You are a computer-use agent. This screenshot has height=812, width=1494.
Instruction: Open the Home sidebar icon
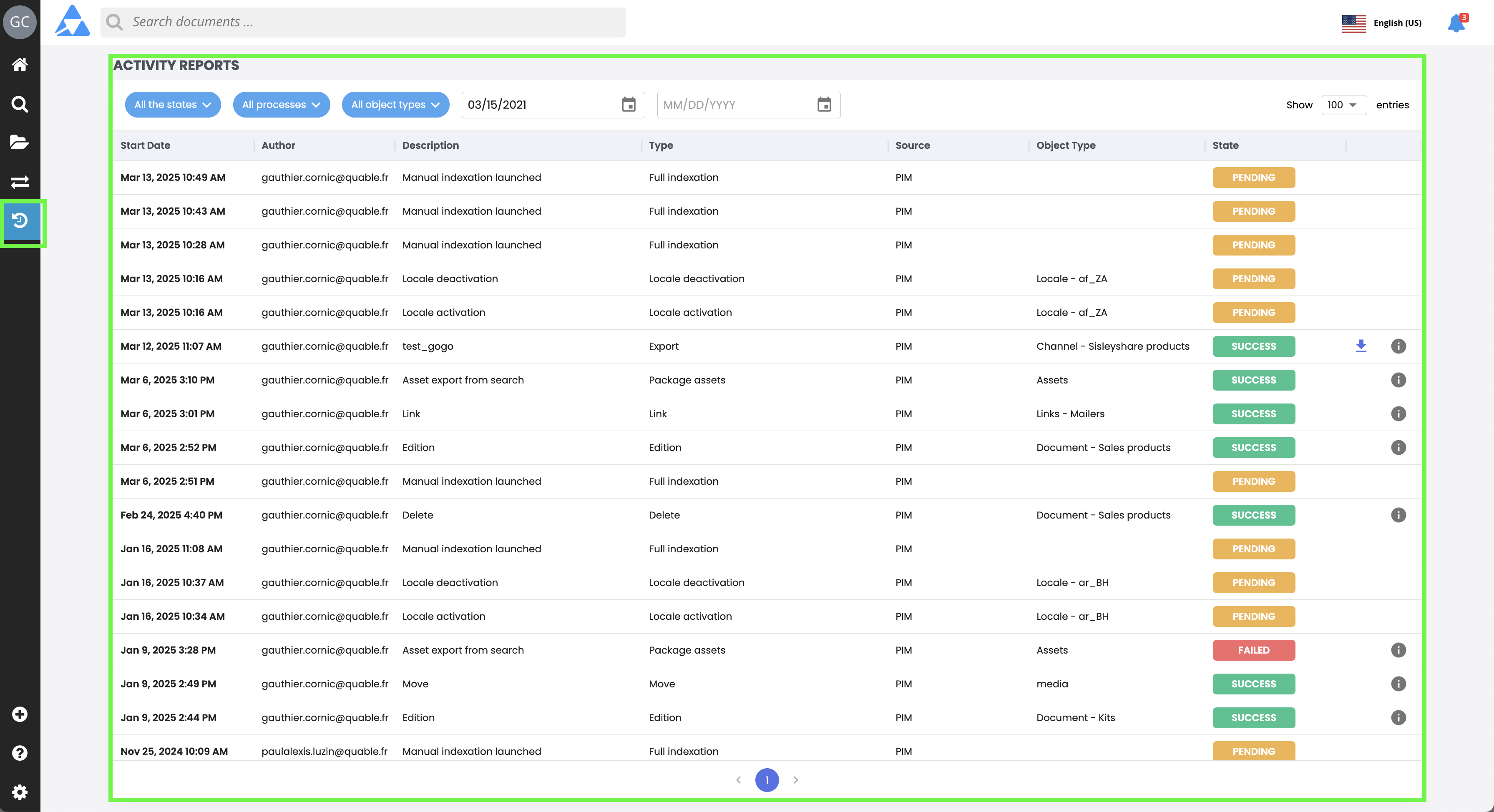click(20, 64)
